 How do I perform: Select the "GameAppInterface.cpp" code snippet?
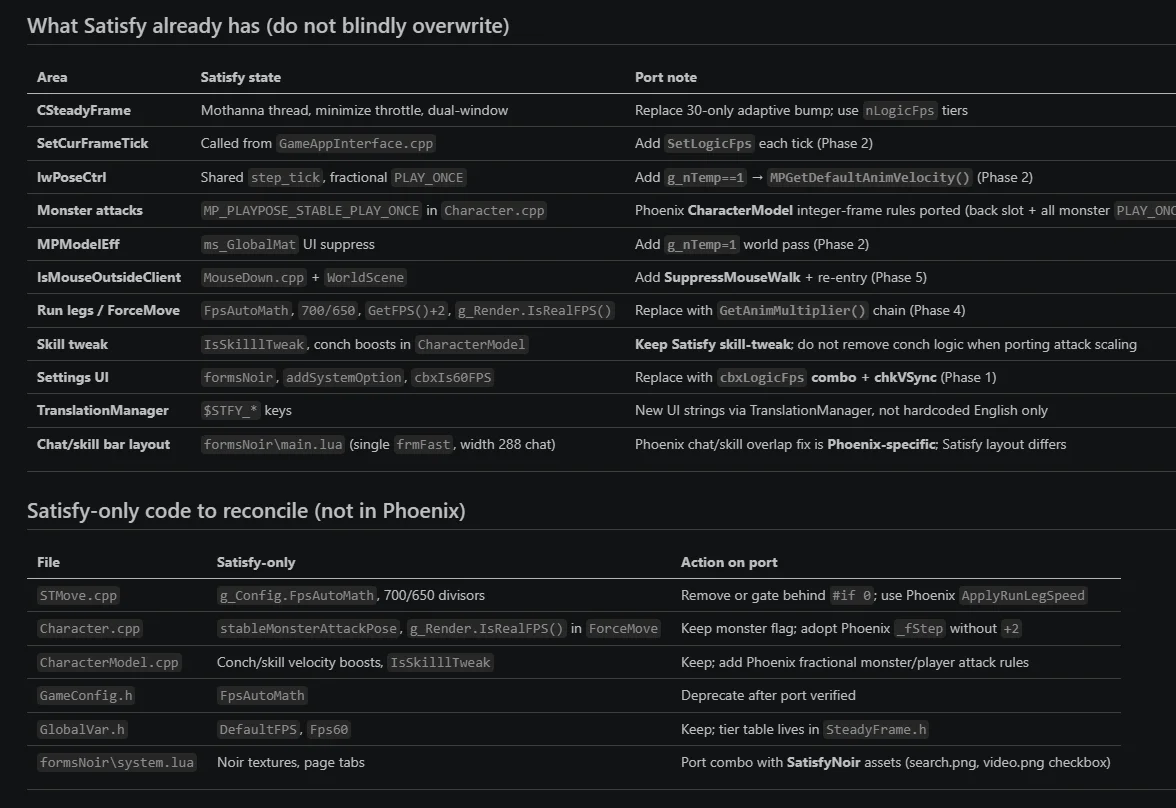(356, 143)
